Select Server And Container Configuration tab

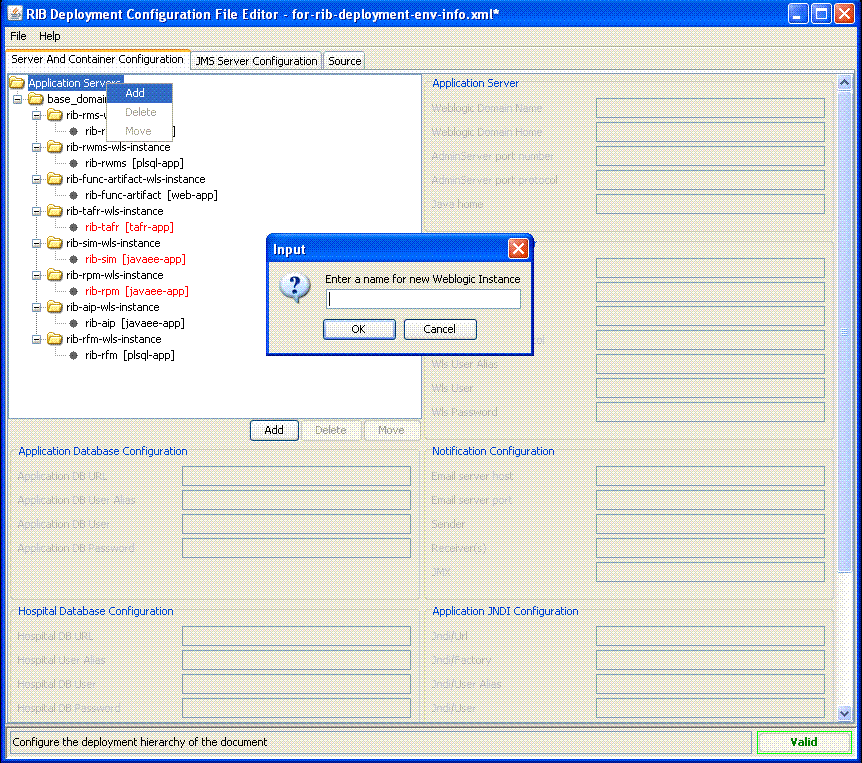pyautogui.click(x=97, y=59)
